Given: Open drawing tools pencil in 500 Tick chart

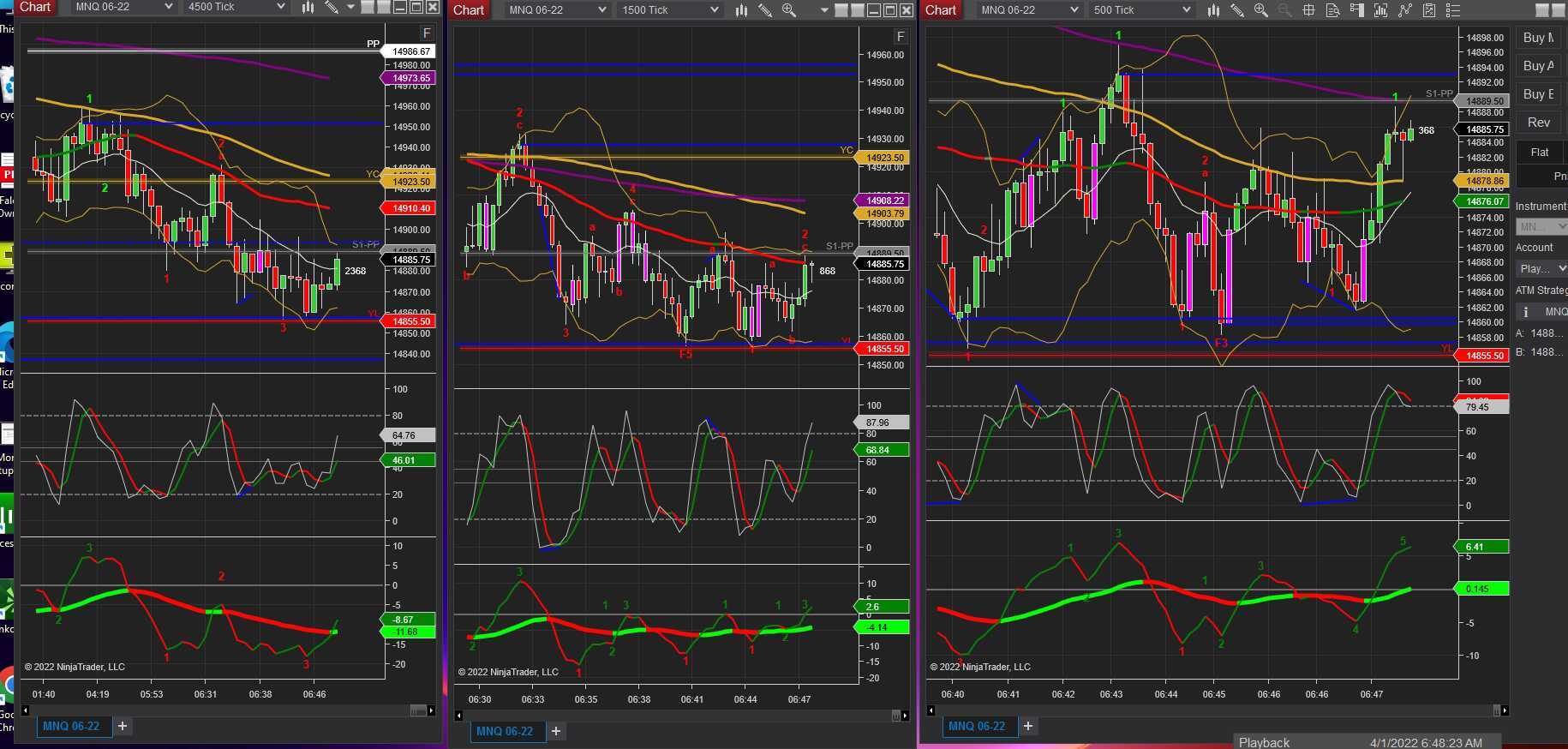Looking at the screenshot, I should tap(1237, 10).
